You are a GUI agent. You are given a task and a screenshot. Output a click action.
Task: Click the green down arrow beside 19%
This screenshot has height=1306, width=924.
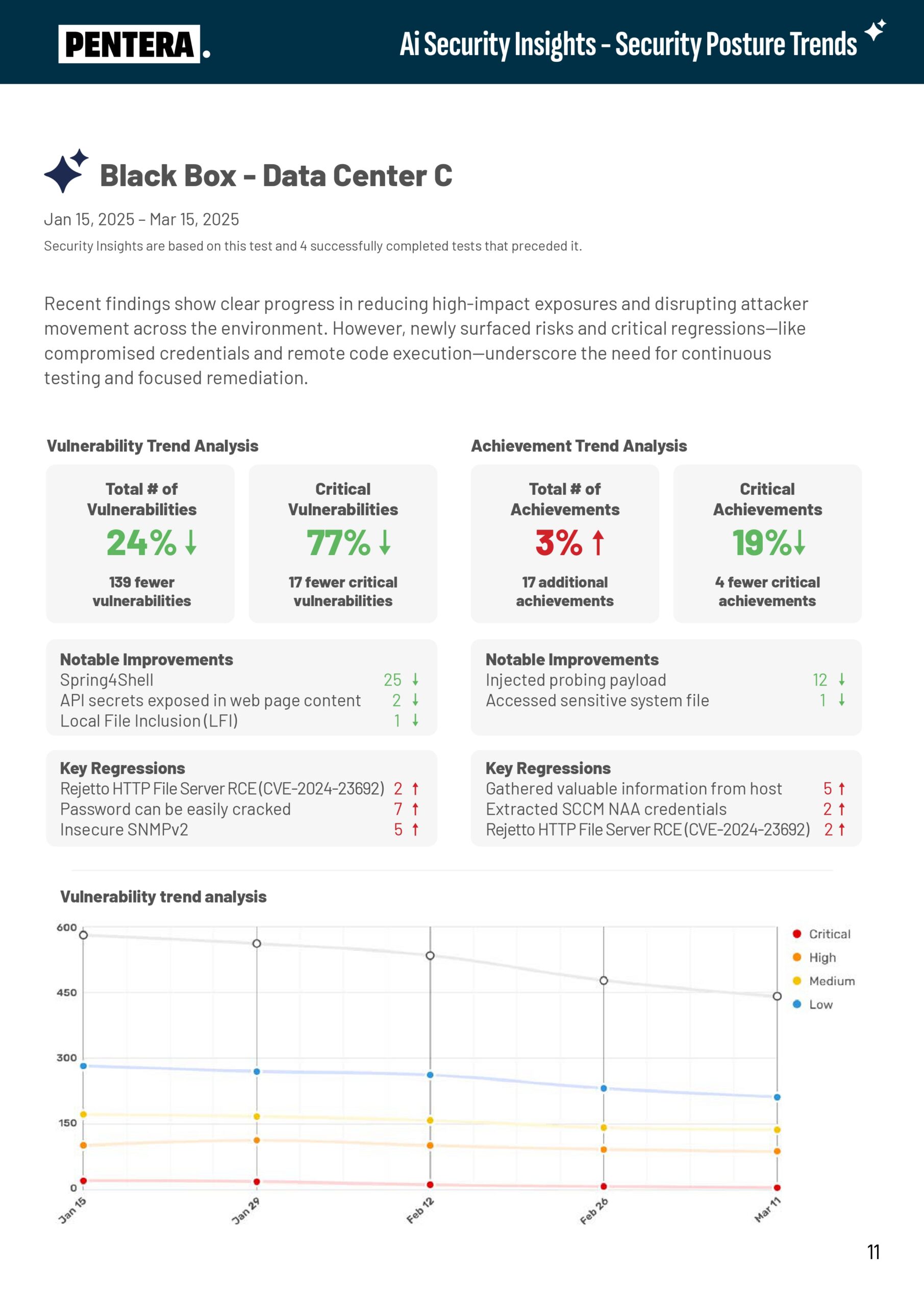[x=800, y=542]
